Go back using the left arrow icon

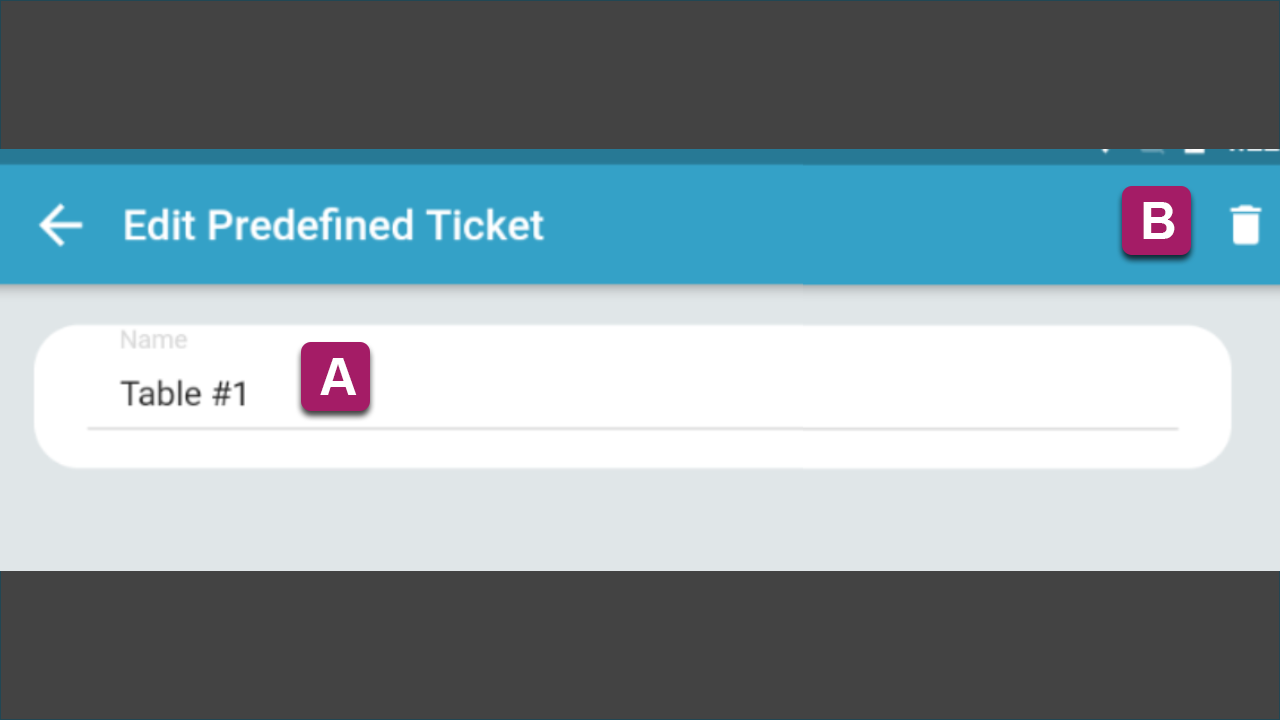click(60, 225)
